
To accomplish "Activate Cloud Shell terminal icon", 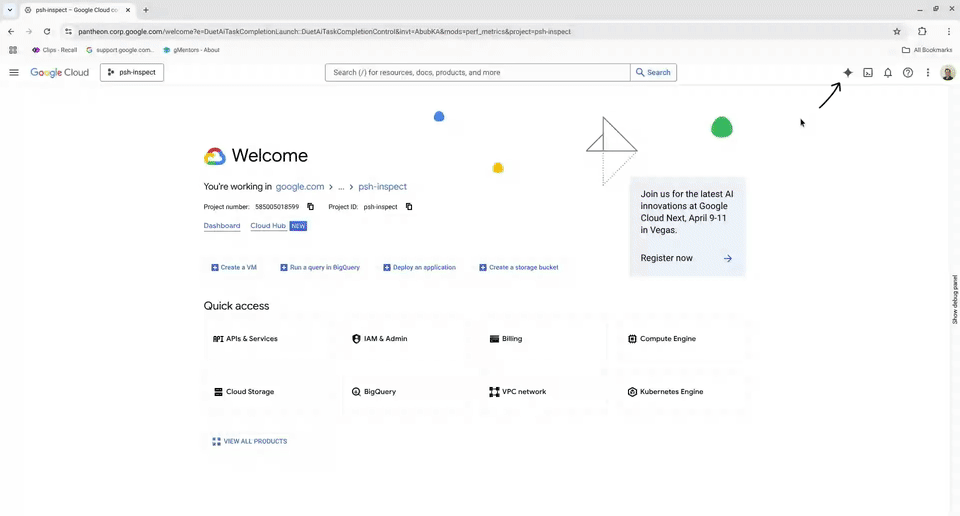I will click(x=868, y=72).
